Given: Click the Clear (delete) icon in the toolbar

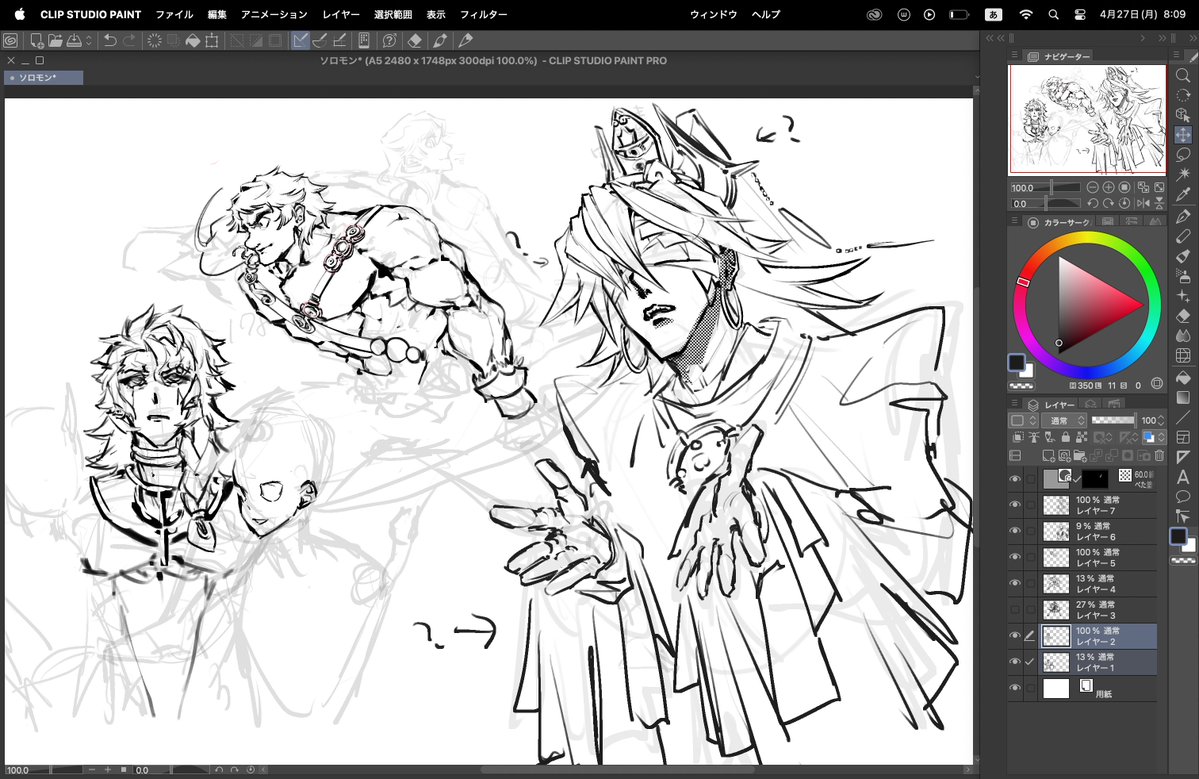Looking at the screenshot, I should coord(154,41).
